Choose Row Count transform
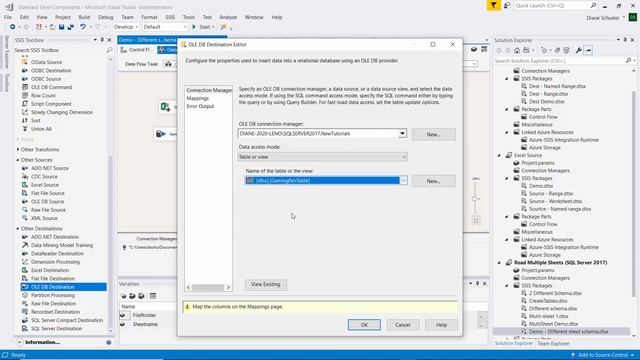 (x=43, y=96)
